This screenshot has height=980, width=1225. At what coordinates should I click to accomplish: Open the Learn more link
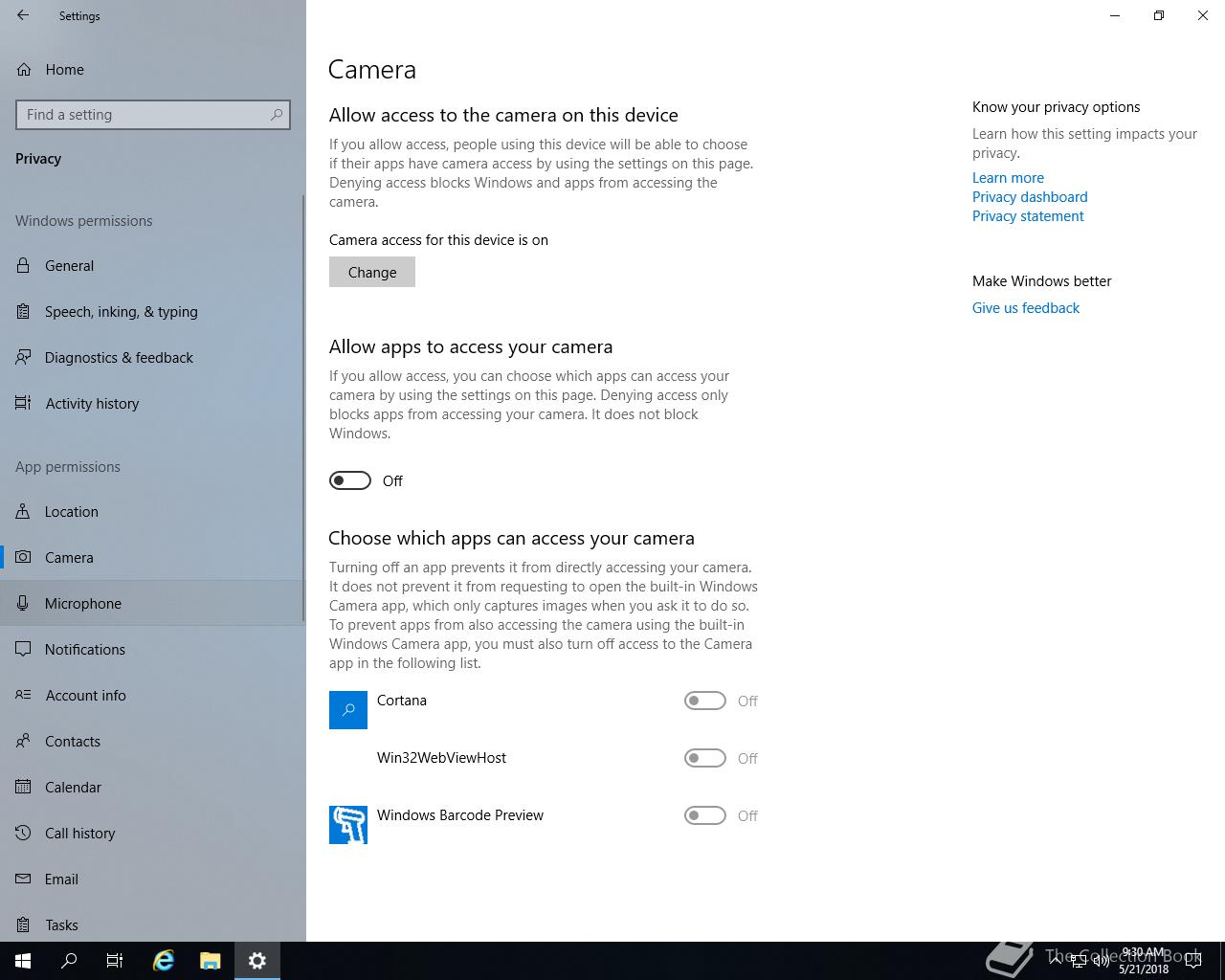coord(1008,178)
